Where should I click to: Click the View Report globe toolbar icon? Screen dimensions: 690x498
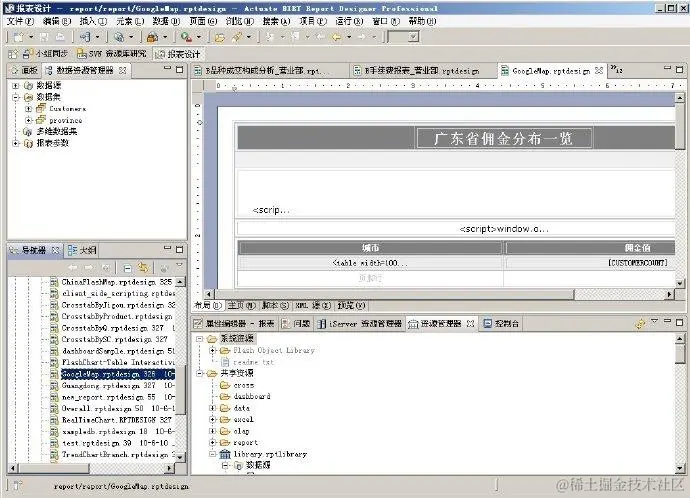click(x=119, y=37)
